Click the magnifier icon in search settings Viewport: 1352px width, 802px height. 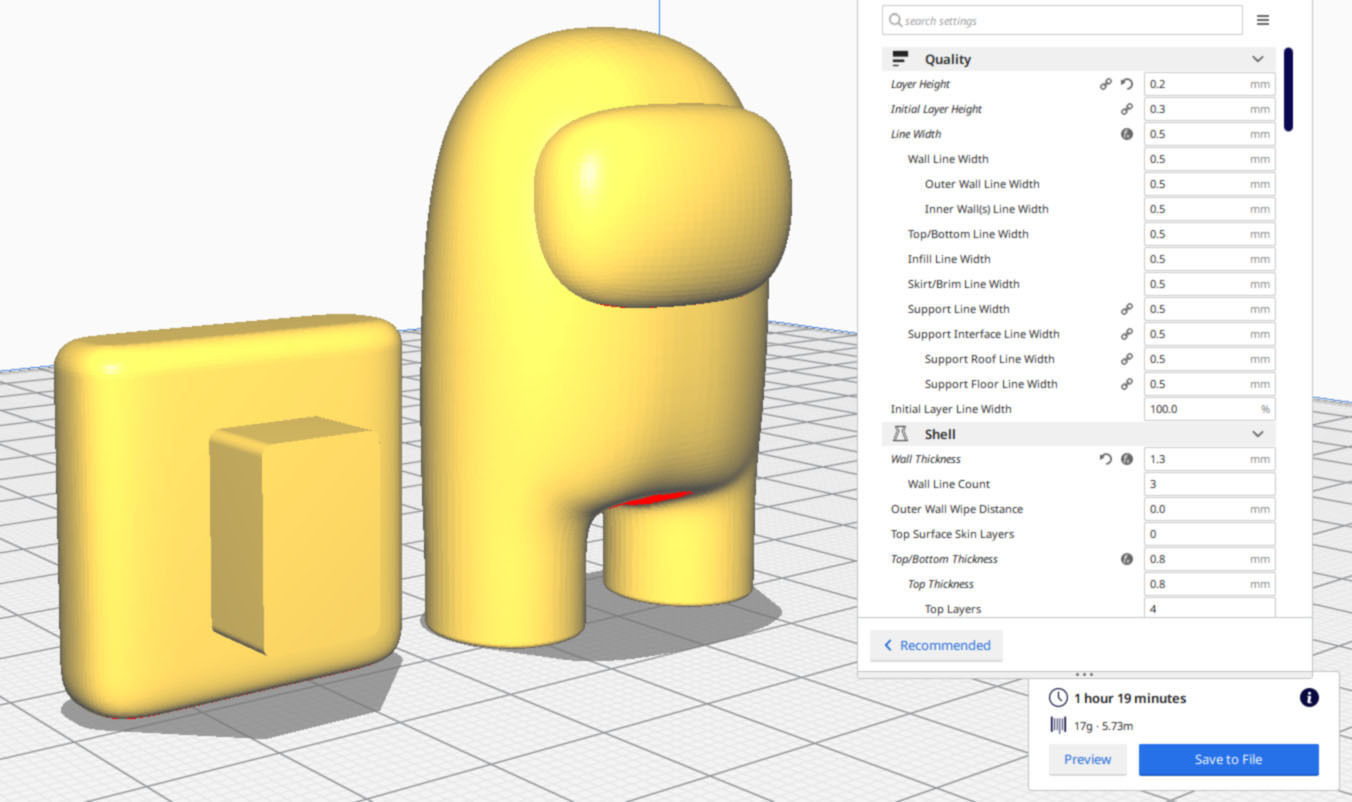tap(895, 21)
